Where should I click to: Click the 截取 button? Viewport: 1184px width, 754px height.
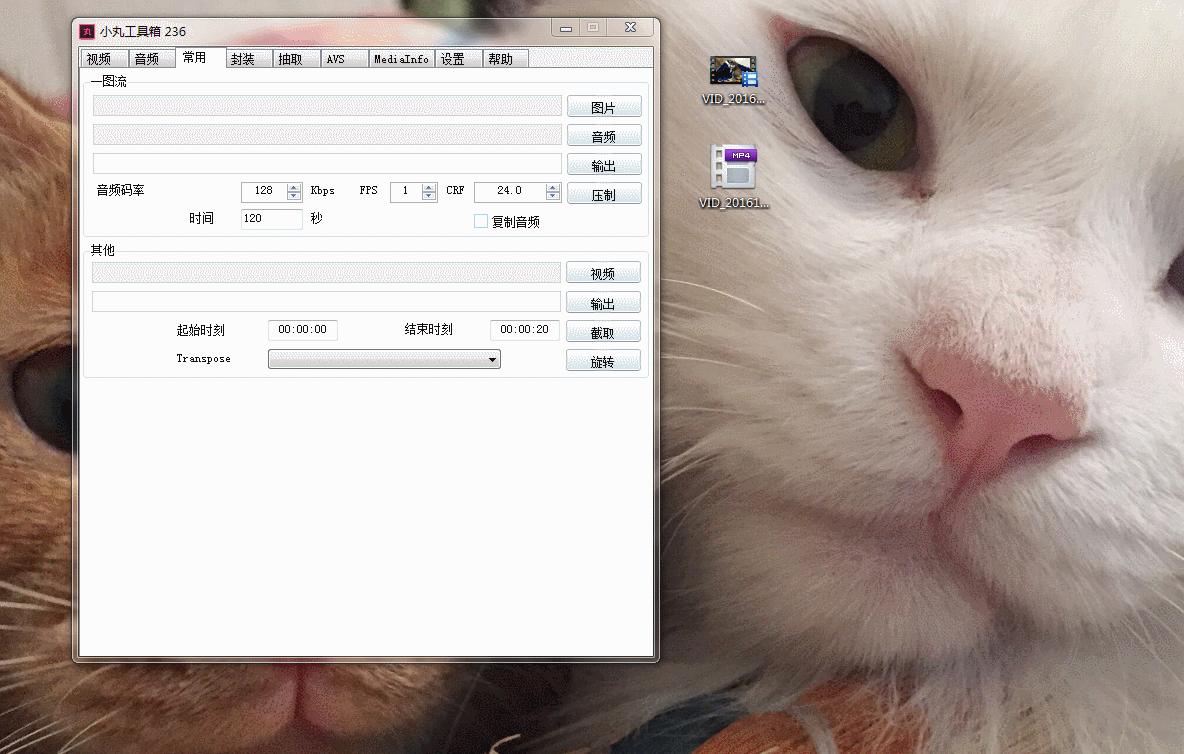[x=603, y=332]
